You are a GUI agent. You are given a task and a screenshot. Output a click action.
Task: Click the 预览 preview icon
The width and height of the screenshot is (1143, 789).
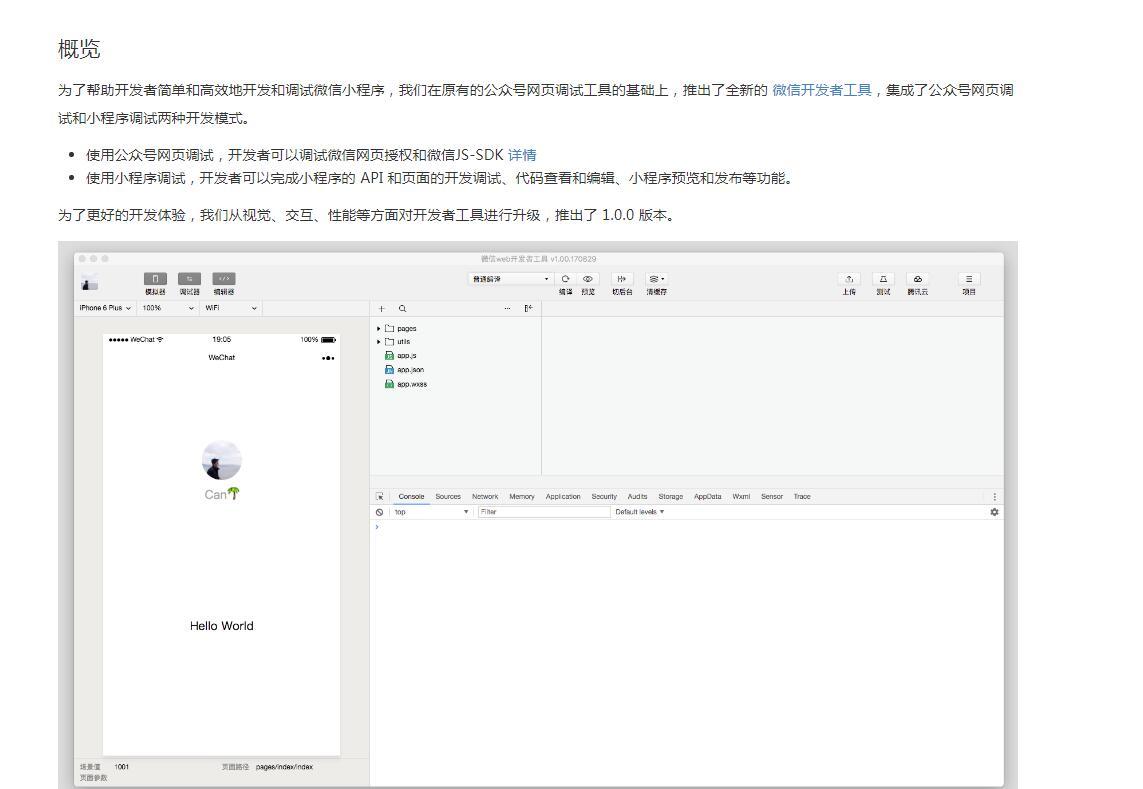587,278
